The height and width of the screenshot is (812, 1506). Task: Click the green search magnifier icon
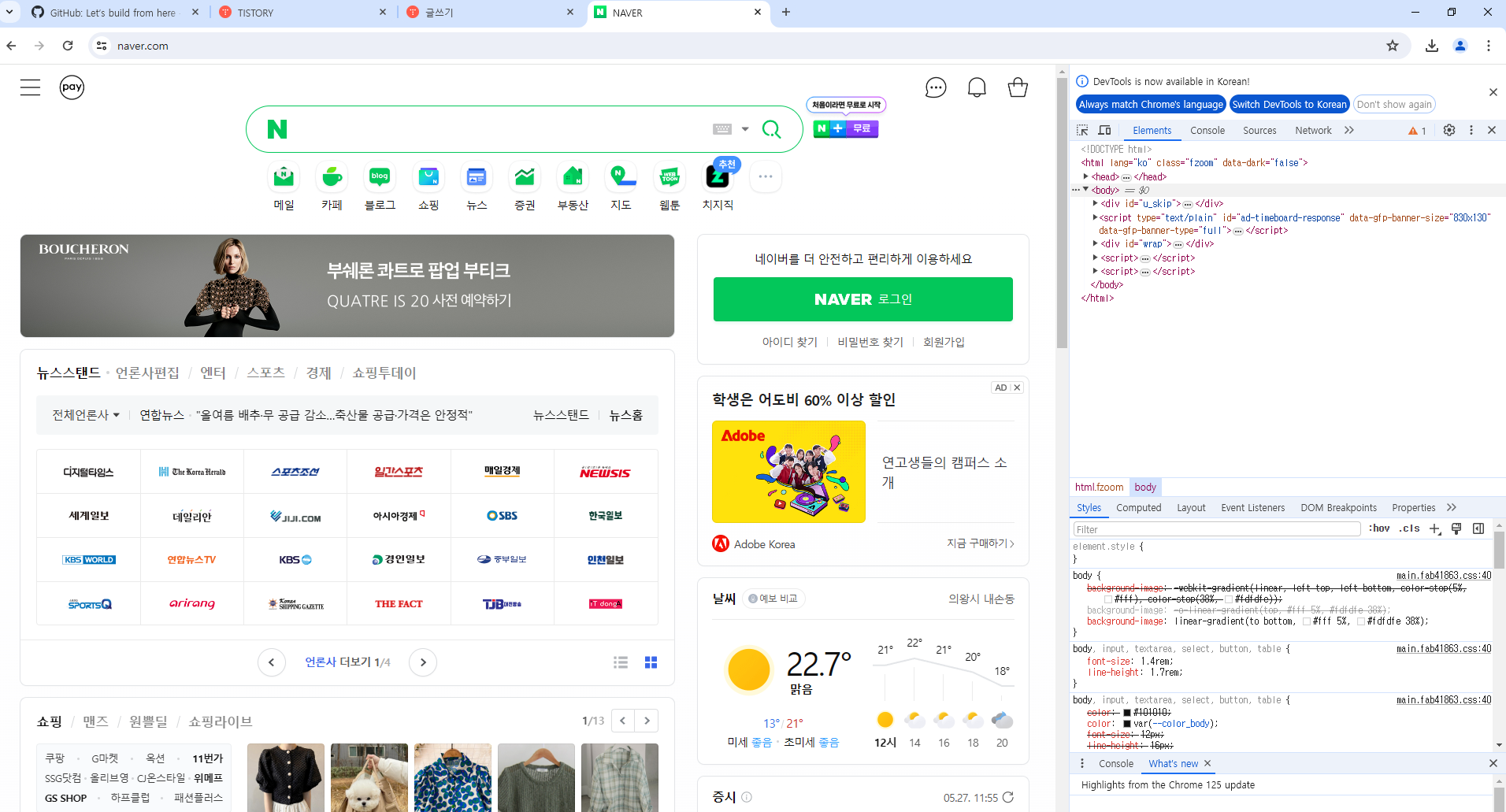[772, 129]
